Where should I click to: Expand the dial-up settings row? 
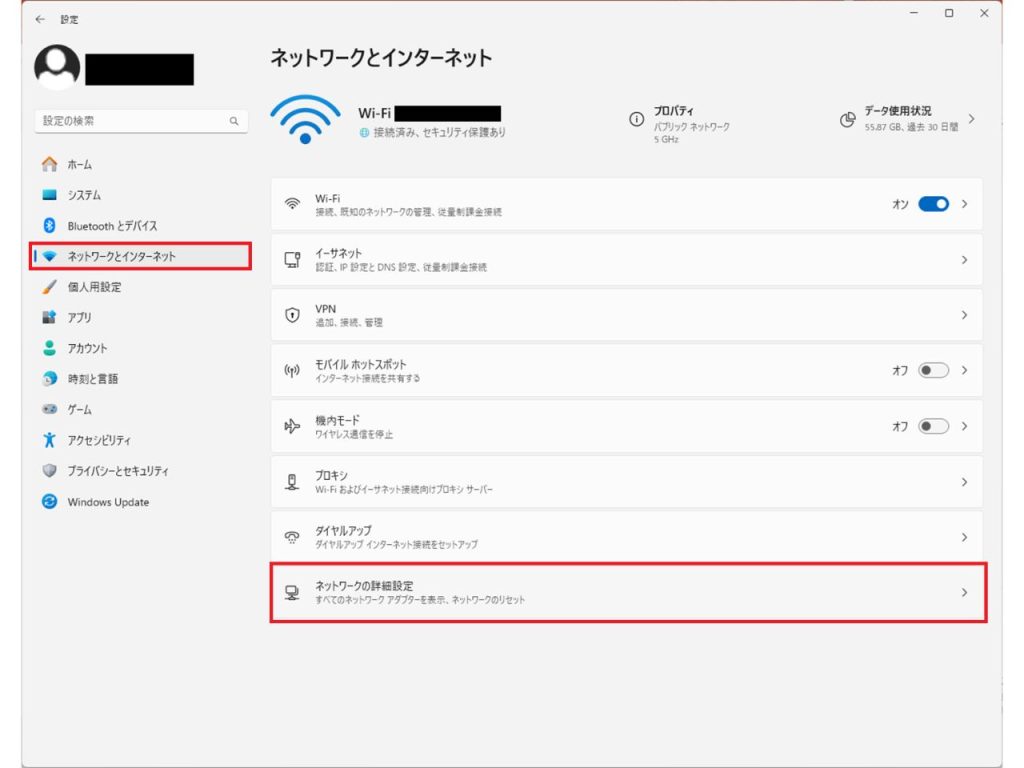(x=964, y=537)
